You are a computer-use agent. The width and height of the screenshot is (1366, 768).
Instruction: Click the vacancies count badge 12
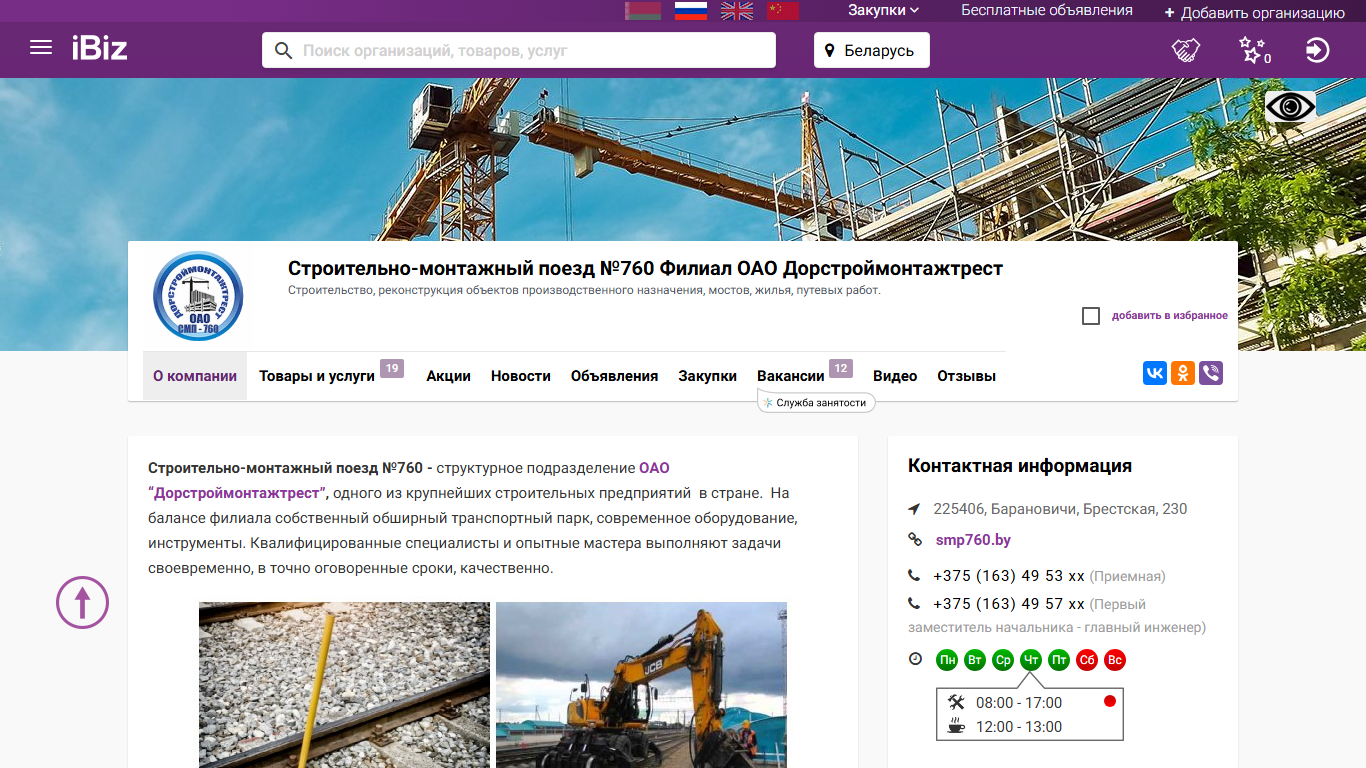pyautogui.click(x=841, y=369)
